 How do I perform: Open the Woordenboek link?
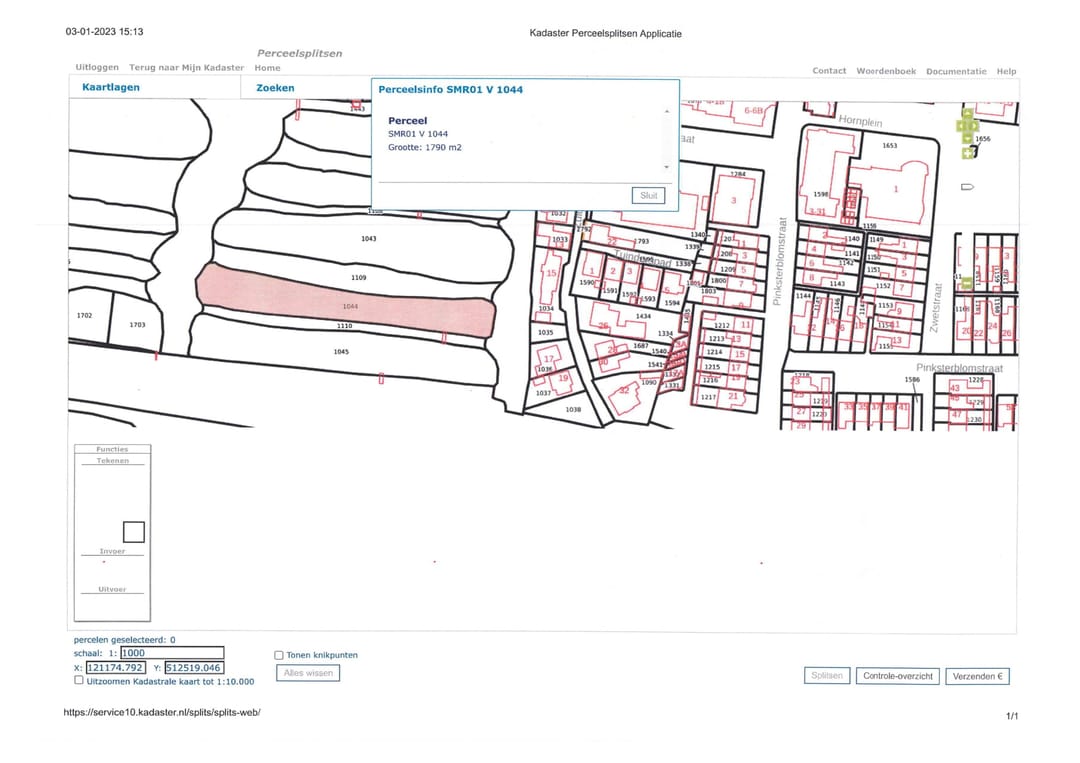click(885, 71)
